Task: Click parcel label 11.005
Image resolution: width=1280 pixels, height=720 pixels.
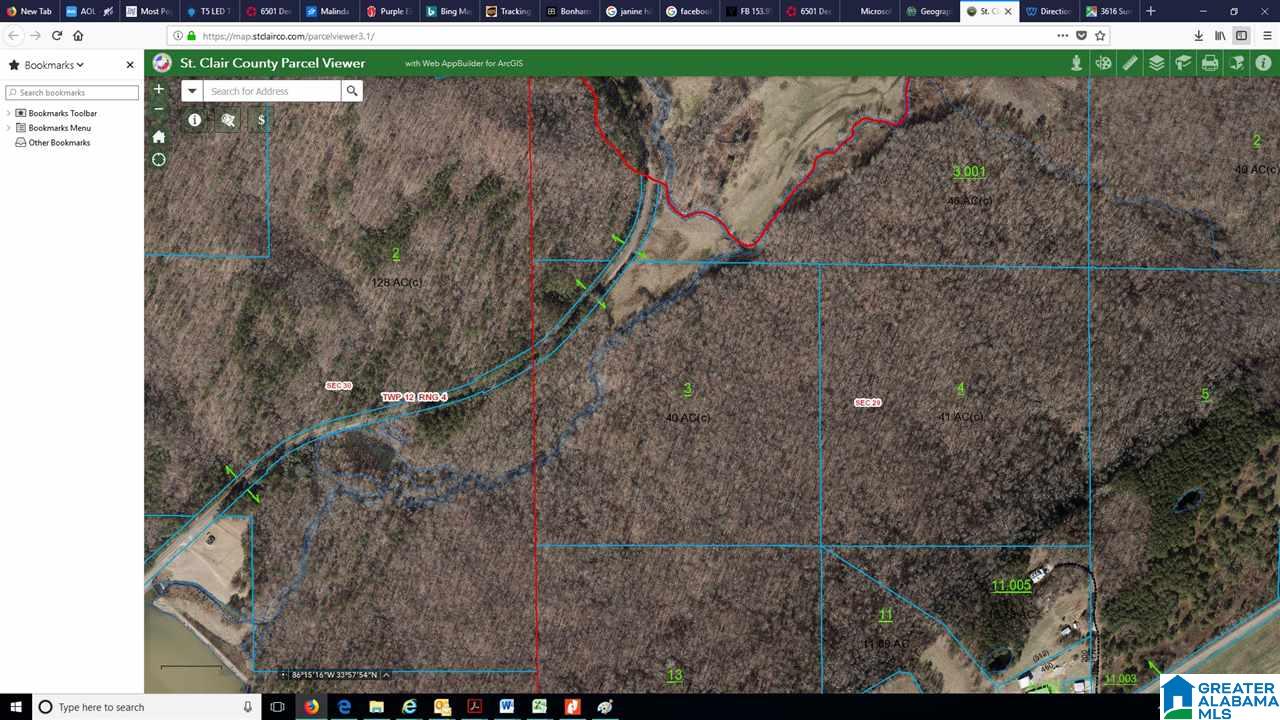Action: (x=1011, y=586)
